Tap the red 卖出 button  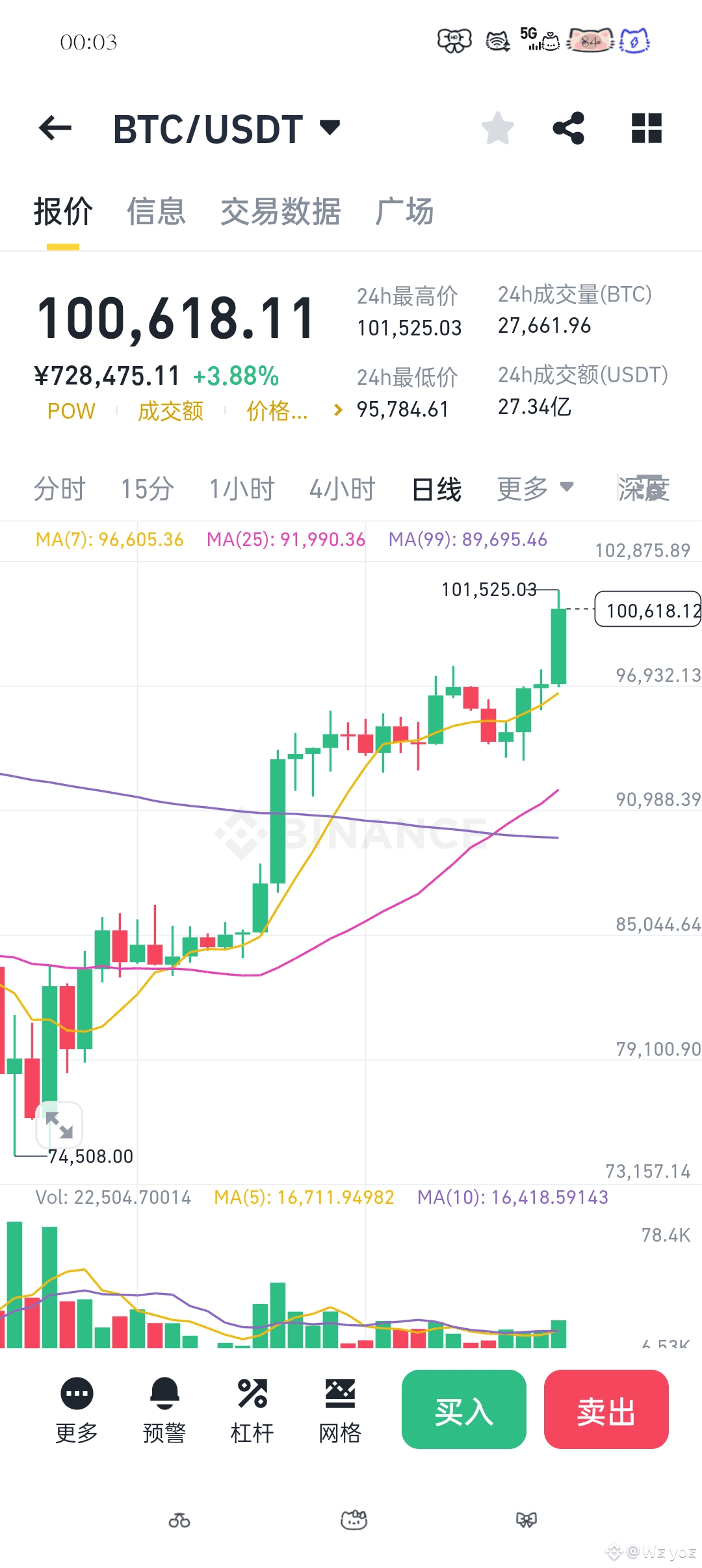606,1409
